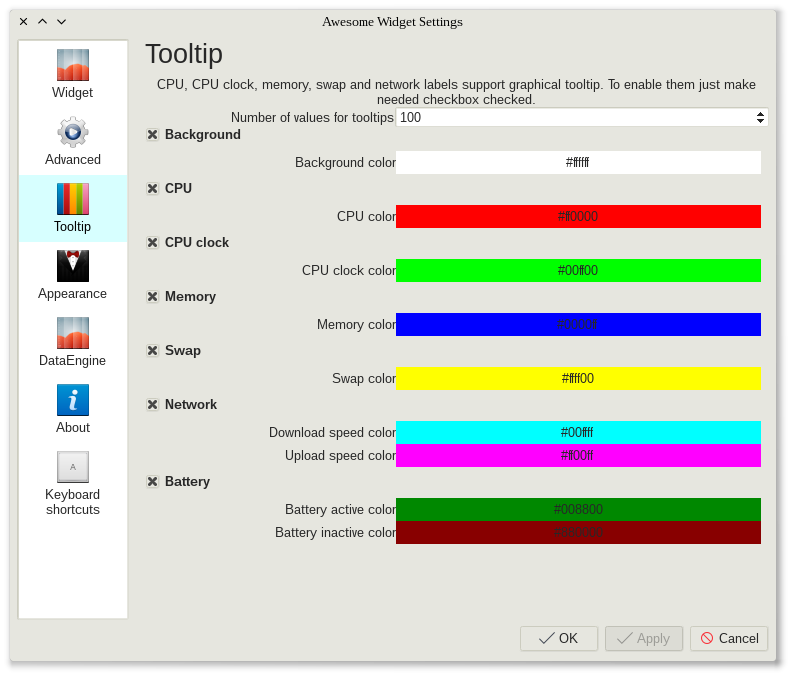Open the cyan Download speed color
792x677 pixels.
click(x=578, y=432)
